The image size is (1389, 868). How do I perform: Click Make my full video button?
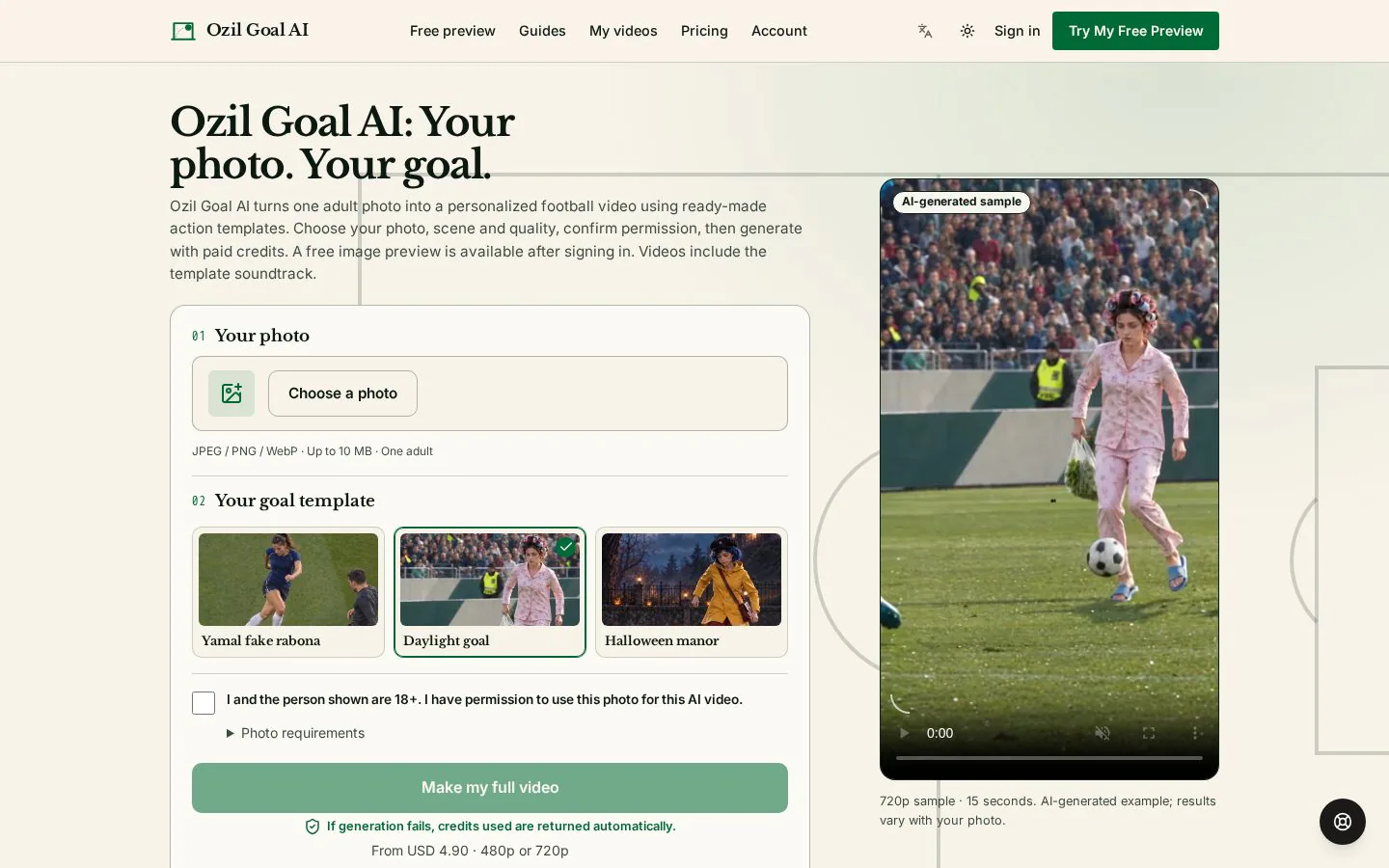(490, 788)
